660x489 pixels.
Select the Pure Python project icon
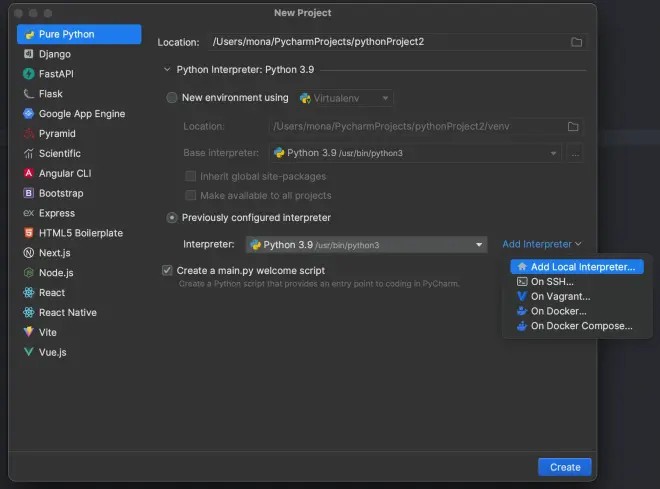pos(29,35)
